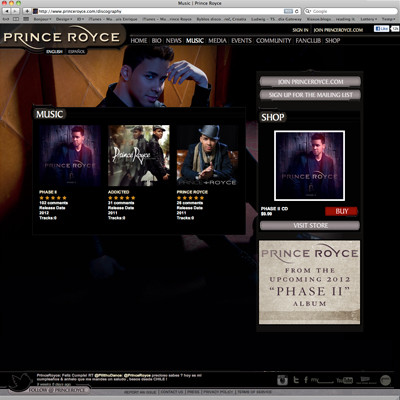Open the 102 comments link
400x400 pixels.
53,203
